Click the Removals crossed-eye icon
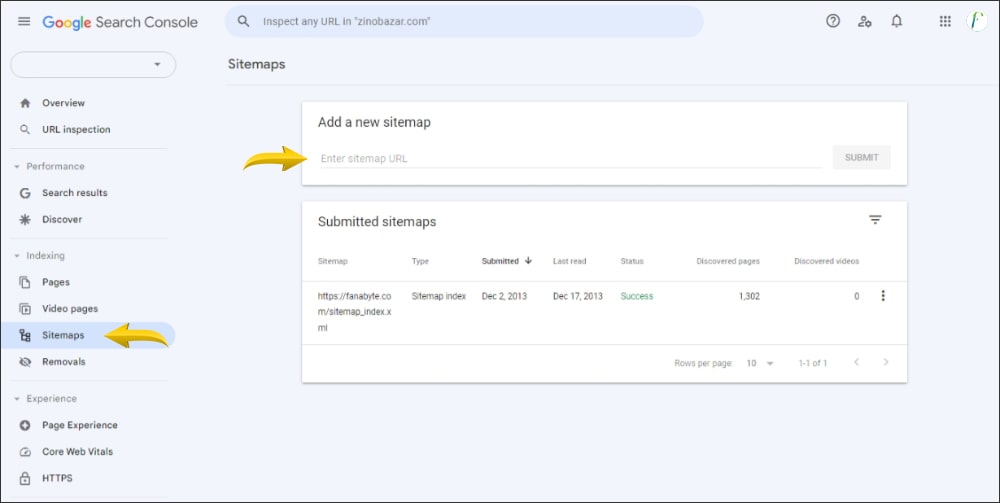 (x=25, y=361)
